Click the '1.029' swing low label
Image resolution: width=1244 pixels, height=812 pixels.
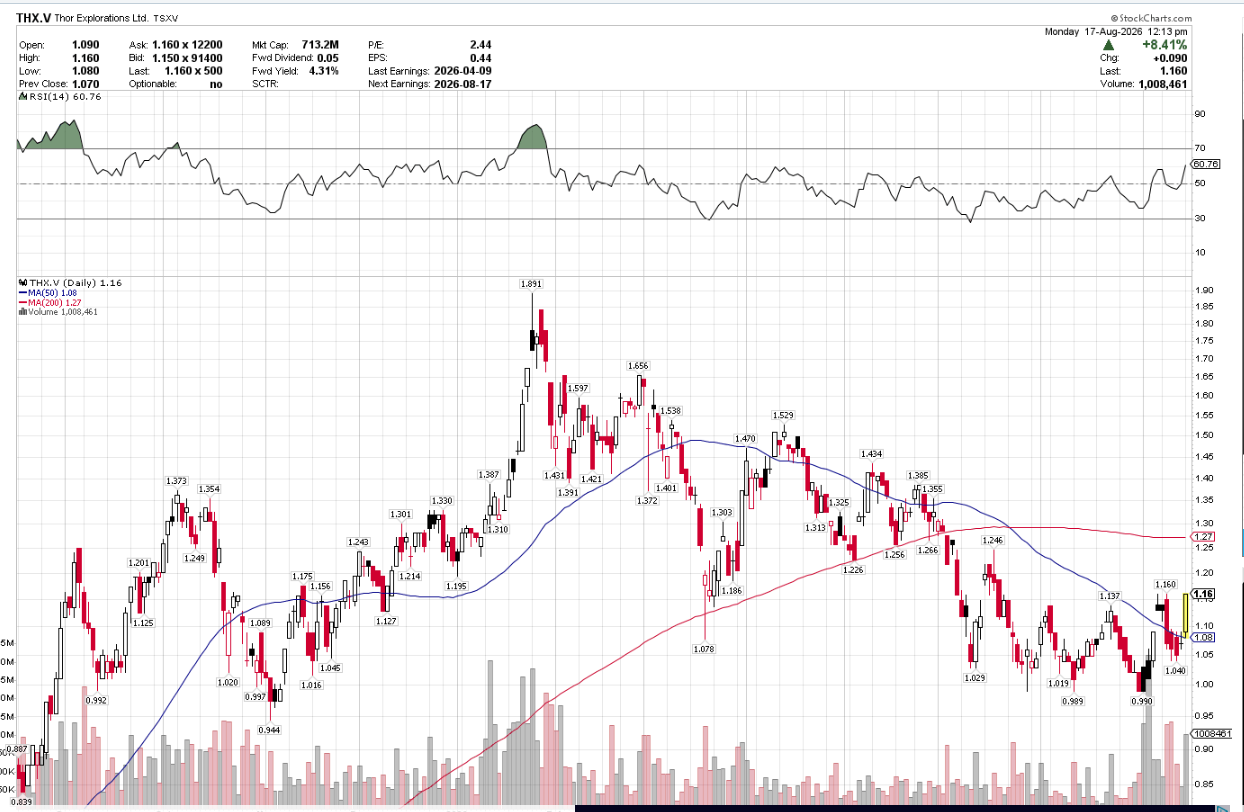pos(975,677)
